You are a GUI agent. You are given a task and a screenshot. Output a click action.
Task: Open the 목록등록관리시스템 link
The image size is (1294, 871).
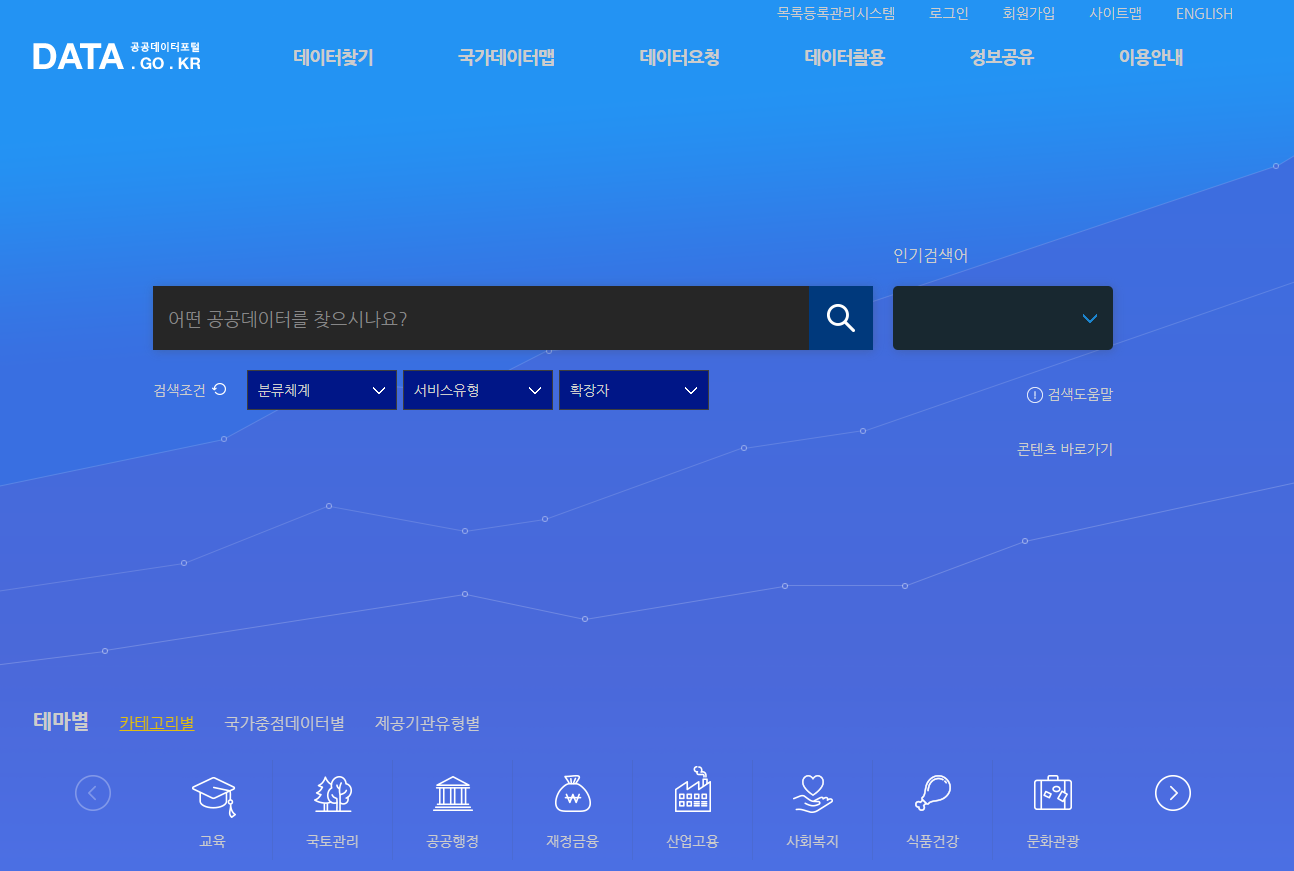click(x=836, y=14)
